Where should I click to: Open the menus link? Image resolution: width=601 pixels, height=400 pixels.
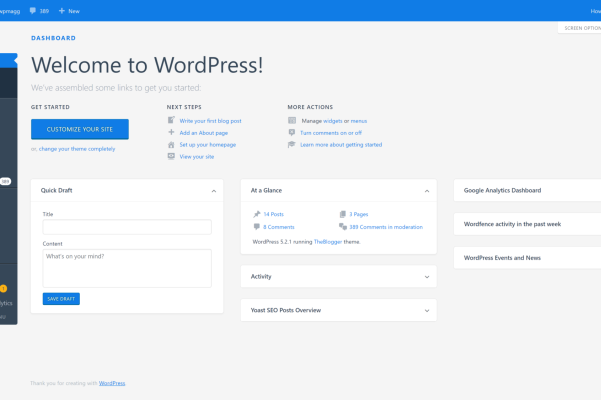pyautogui.click(x=359, y=121)
